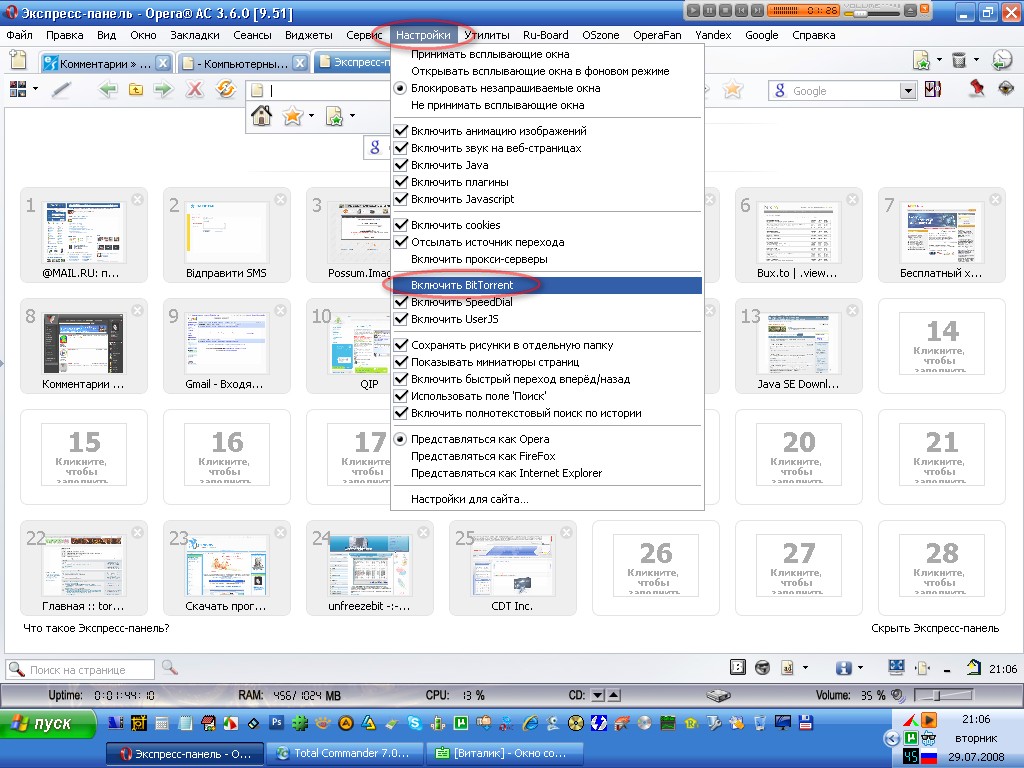Click the orange bookmarks star under the address bar
The width and height of the screenshot is (1024, 768).
(x=292, y=116)
